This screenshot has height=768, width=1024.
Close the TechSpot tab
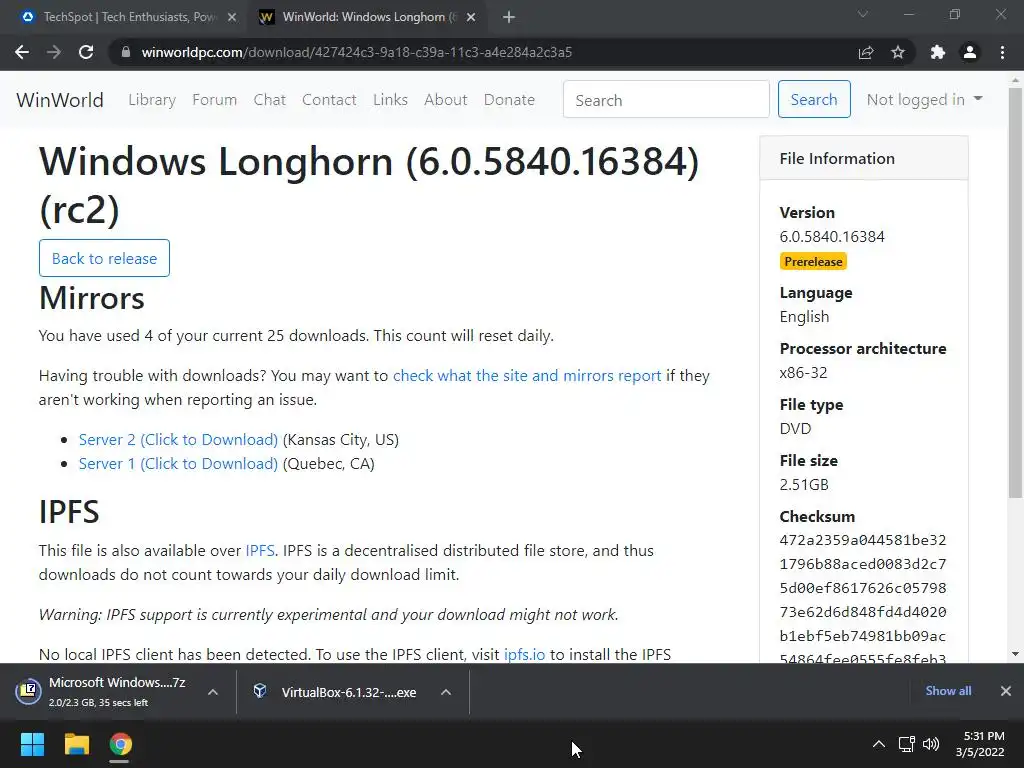point(232,17)
